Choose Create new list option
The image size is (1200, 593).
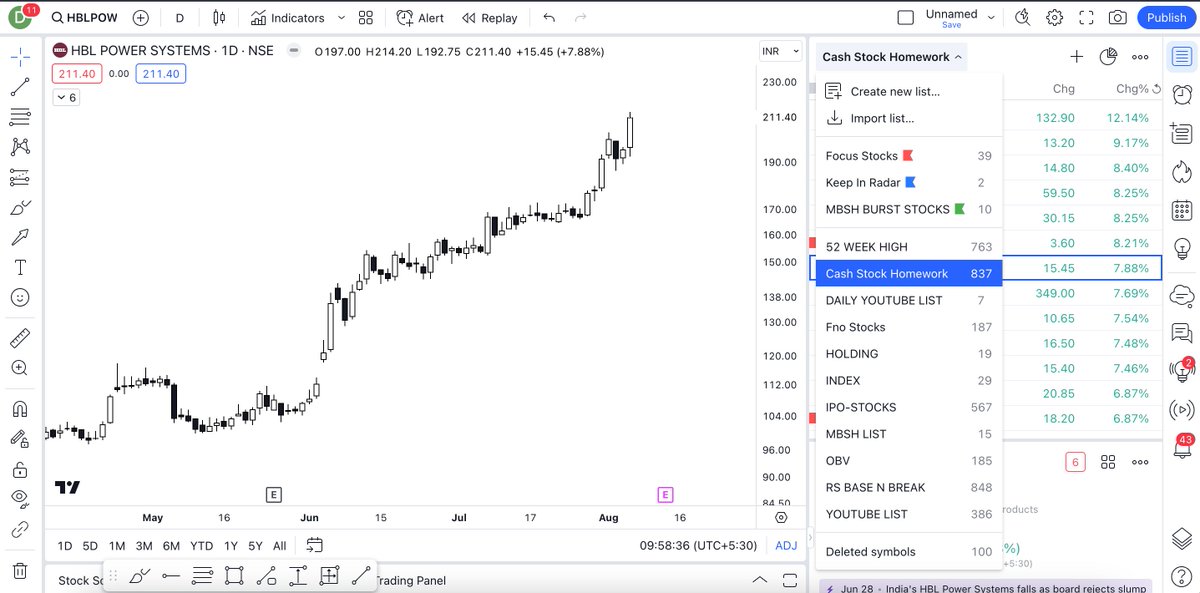point(909,91)
